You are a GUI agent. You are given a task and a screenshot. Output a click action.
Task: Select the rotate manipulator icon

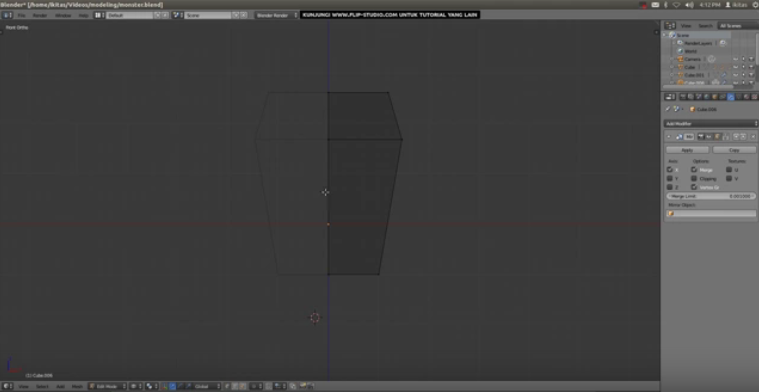[x=181, y=386]
